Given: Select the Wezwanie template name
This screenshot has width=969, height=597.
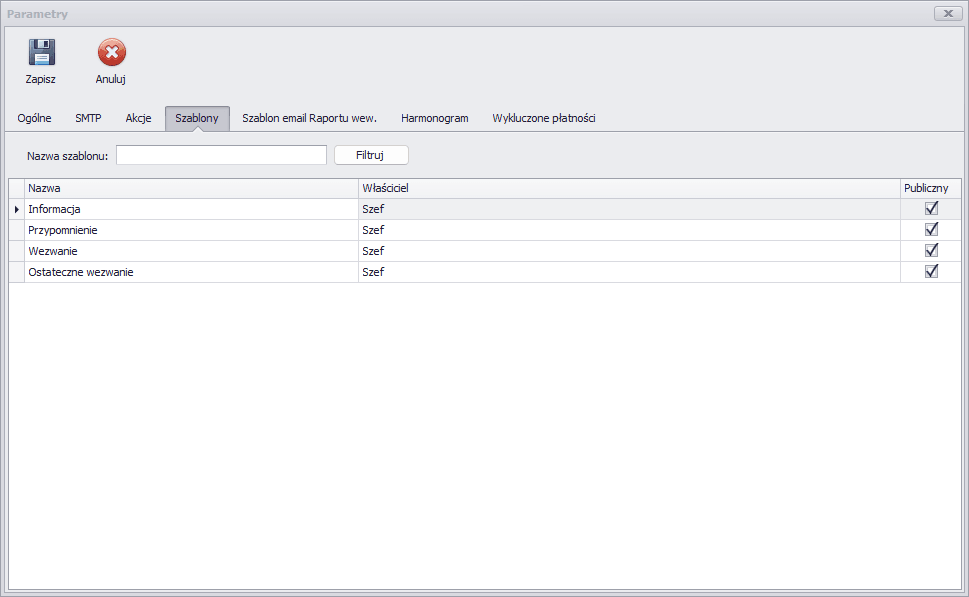Looking at the screenshot, I should coord(53,251).
